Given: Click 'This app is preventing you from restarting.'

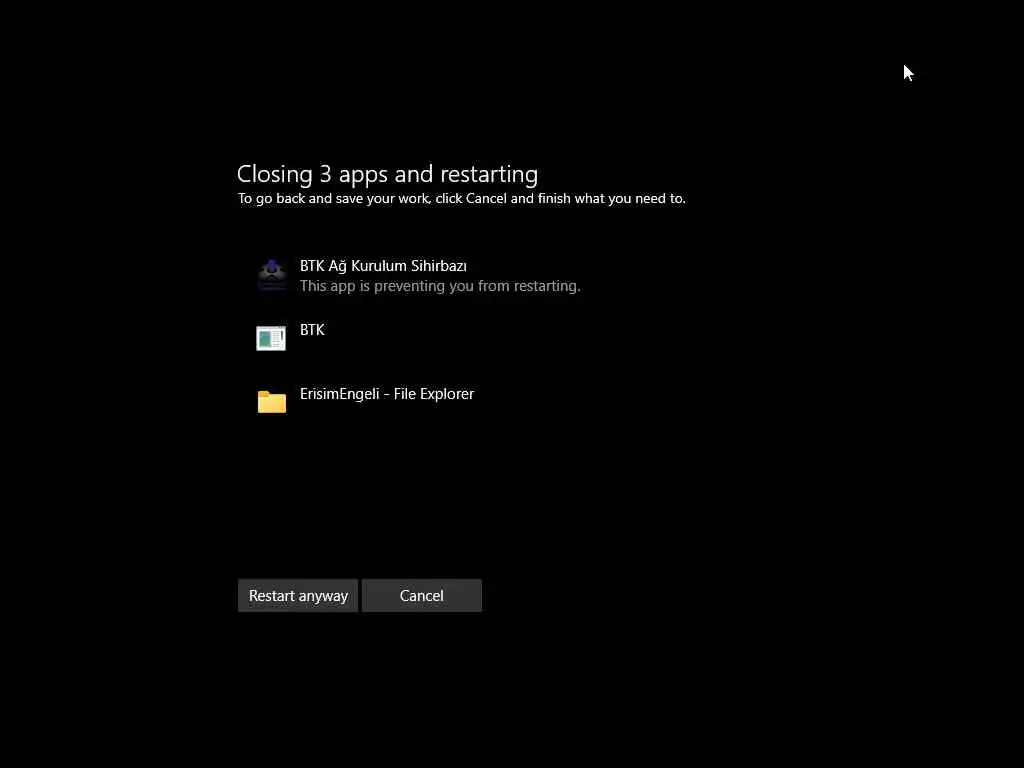Looking at the screenshot, I should coord(440,286).
